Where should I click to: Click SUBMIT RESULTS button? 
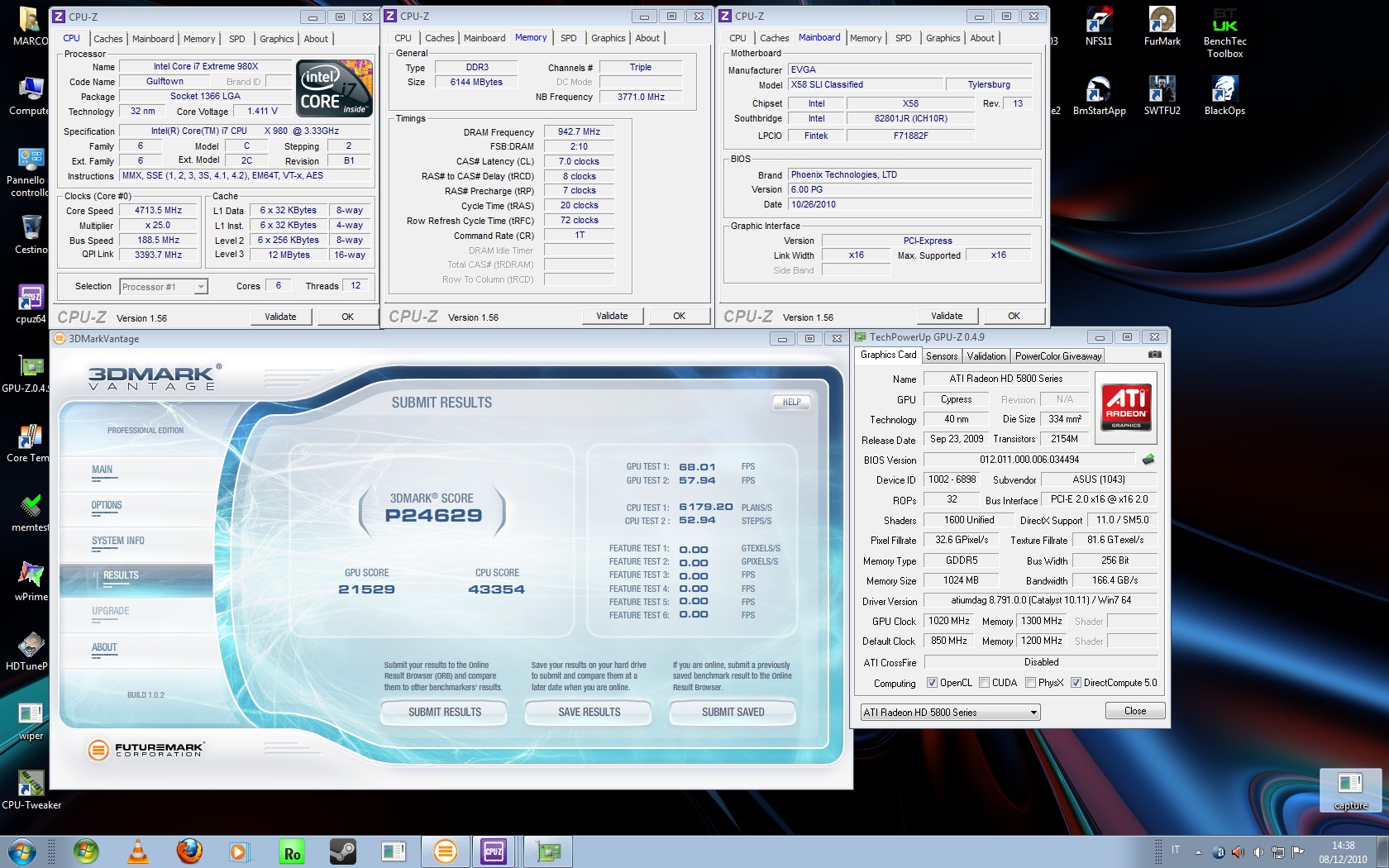(x=444, y=712)
